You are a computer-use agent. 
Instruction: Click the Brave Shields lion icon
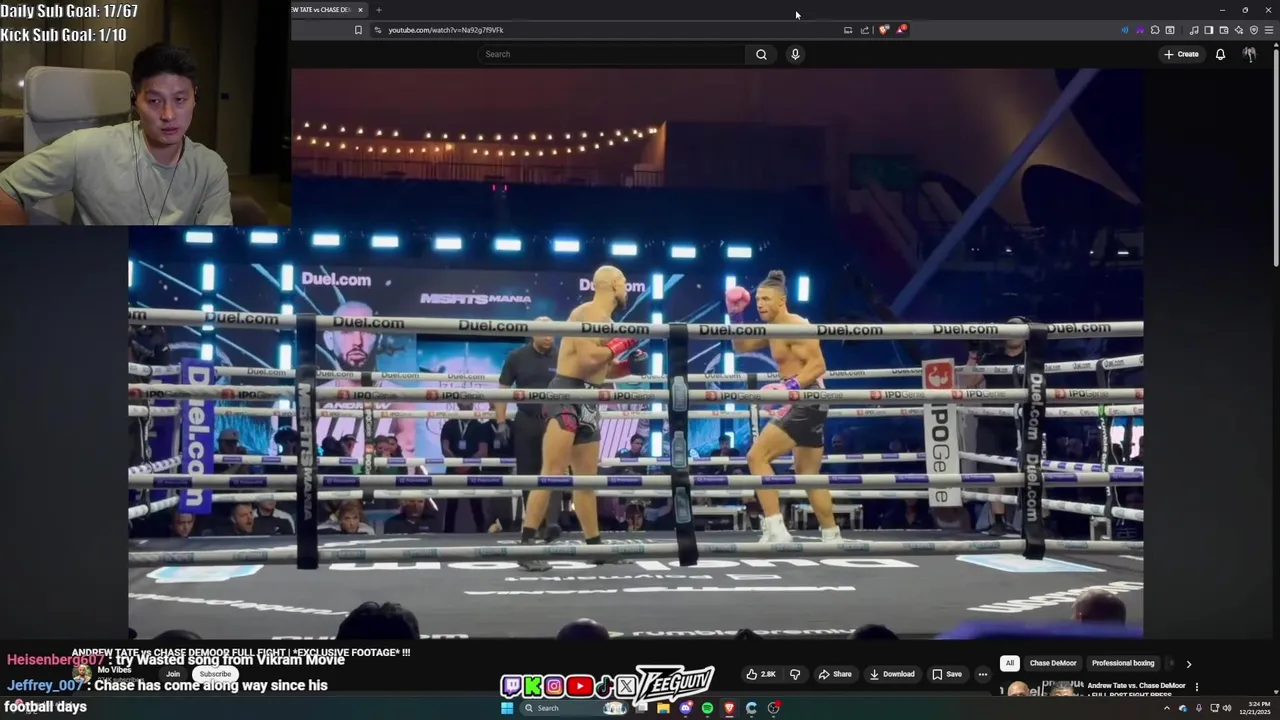pos(883,30)
